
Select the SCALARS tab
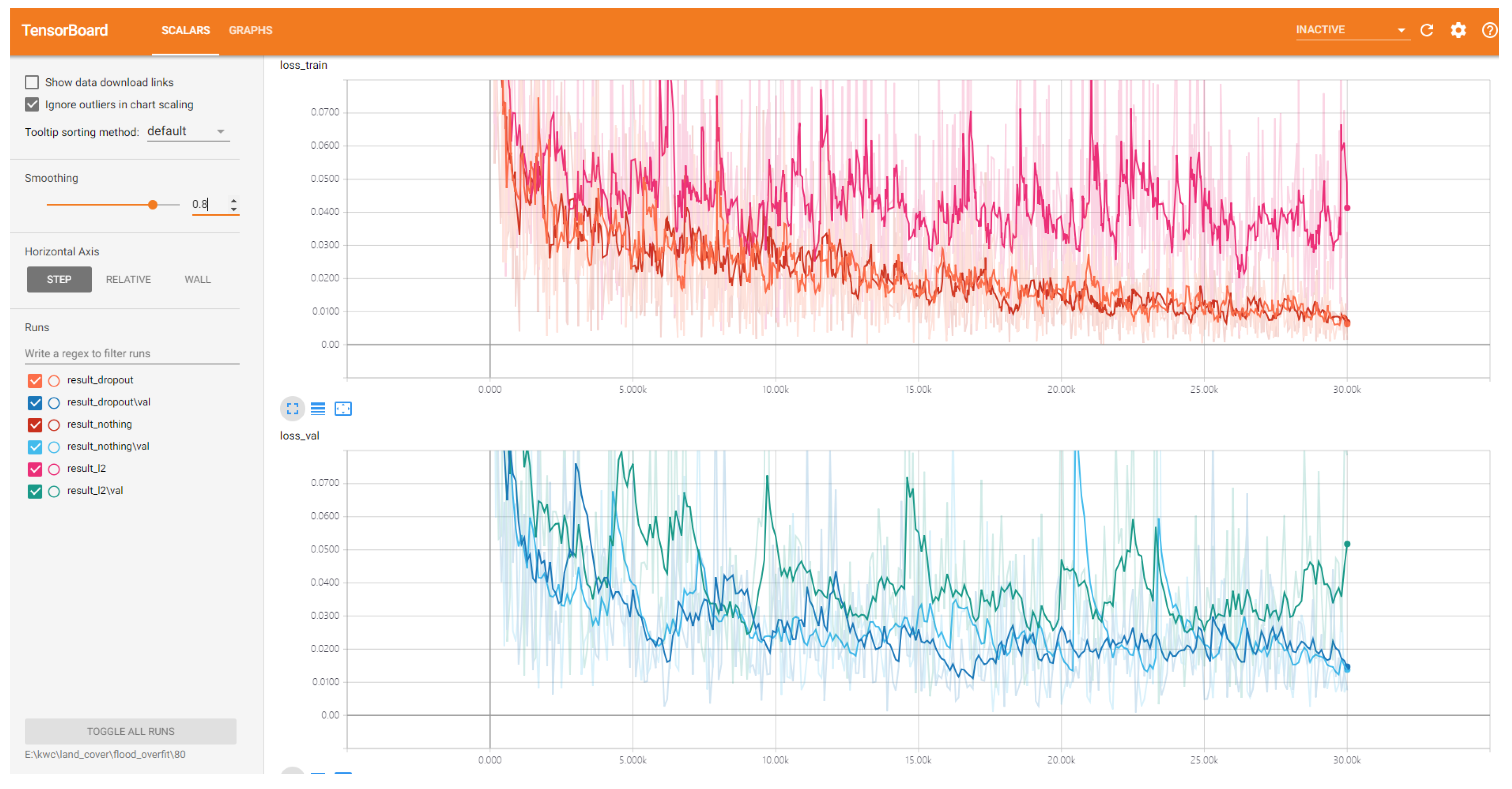(185, 30)
